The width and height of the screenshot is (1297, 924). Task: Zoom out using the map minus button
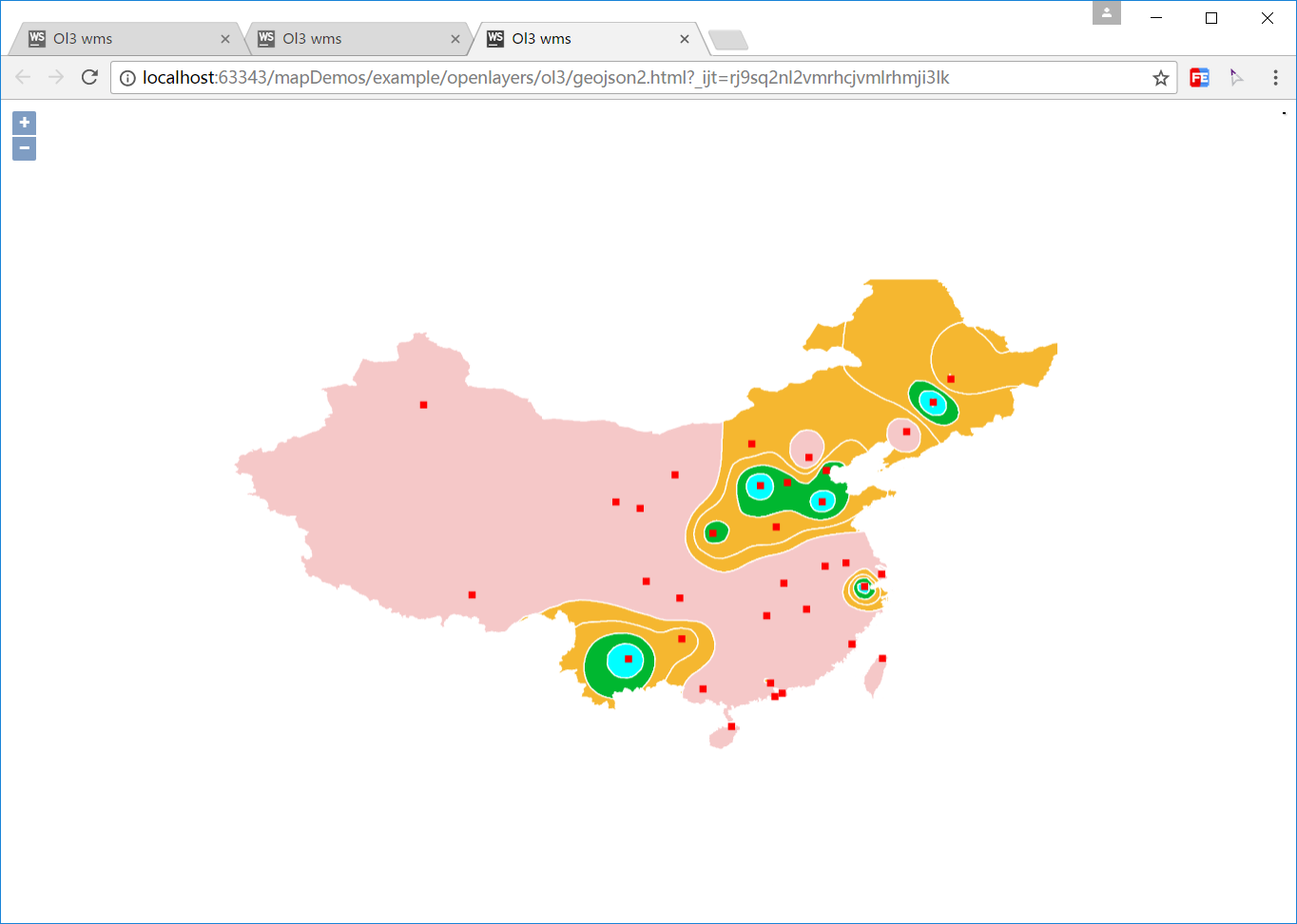23,148
